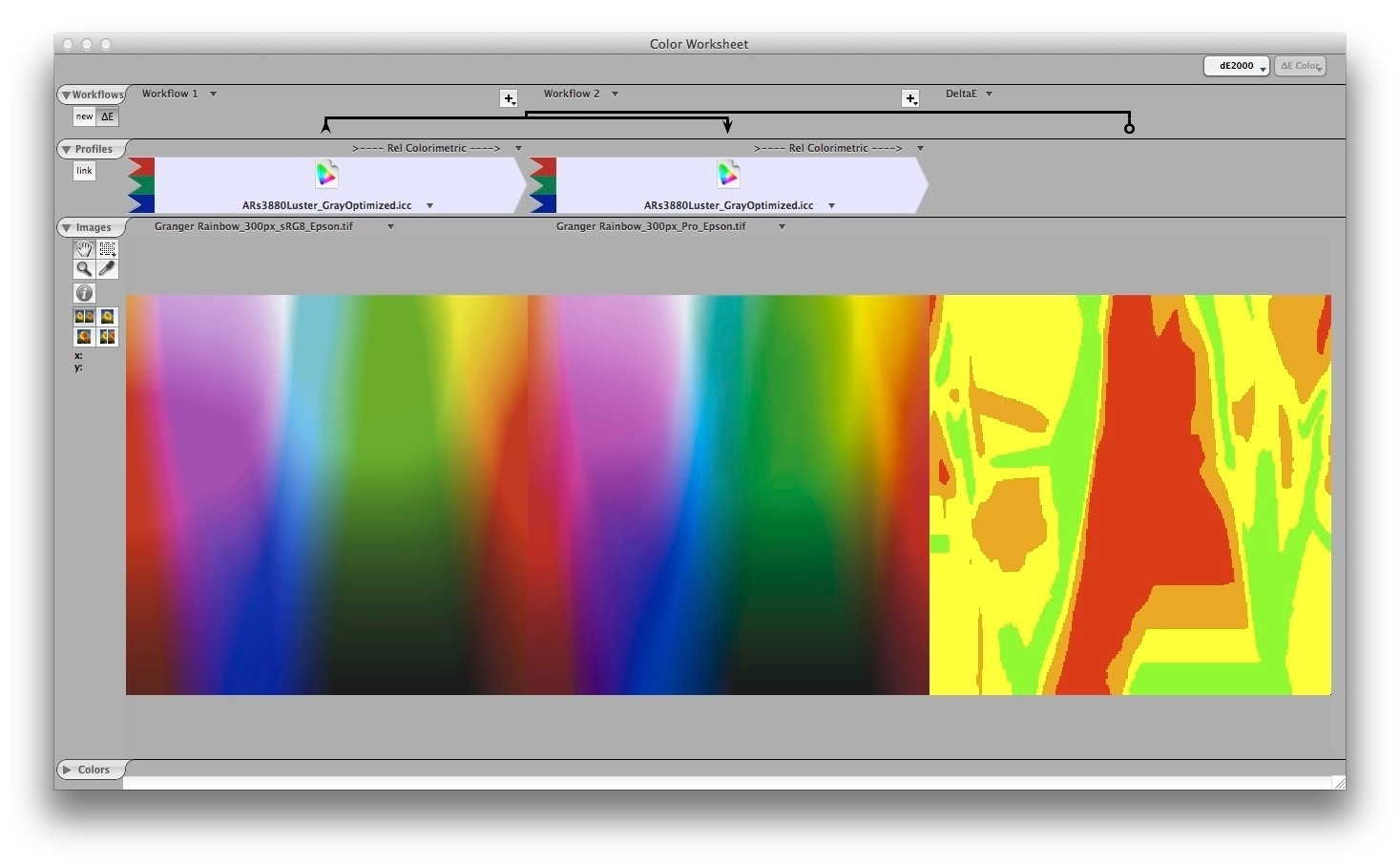Add a step after Workflow 2 with plus button
This screenshot has width=1400, height=865.
[x=910, y=98]
